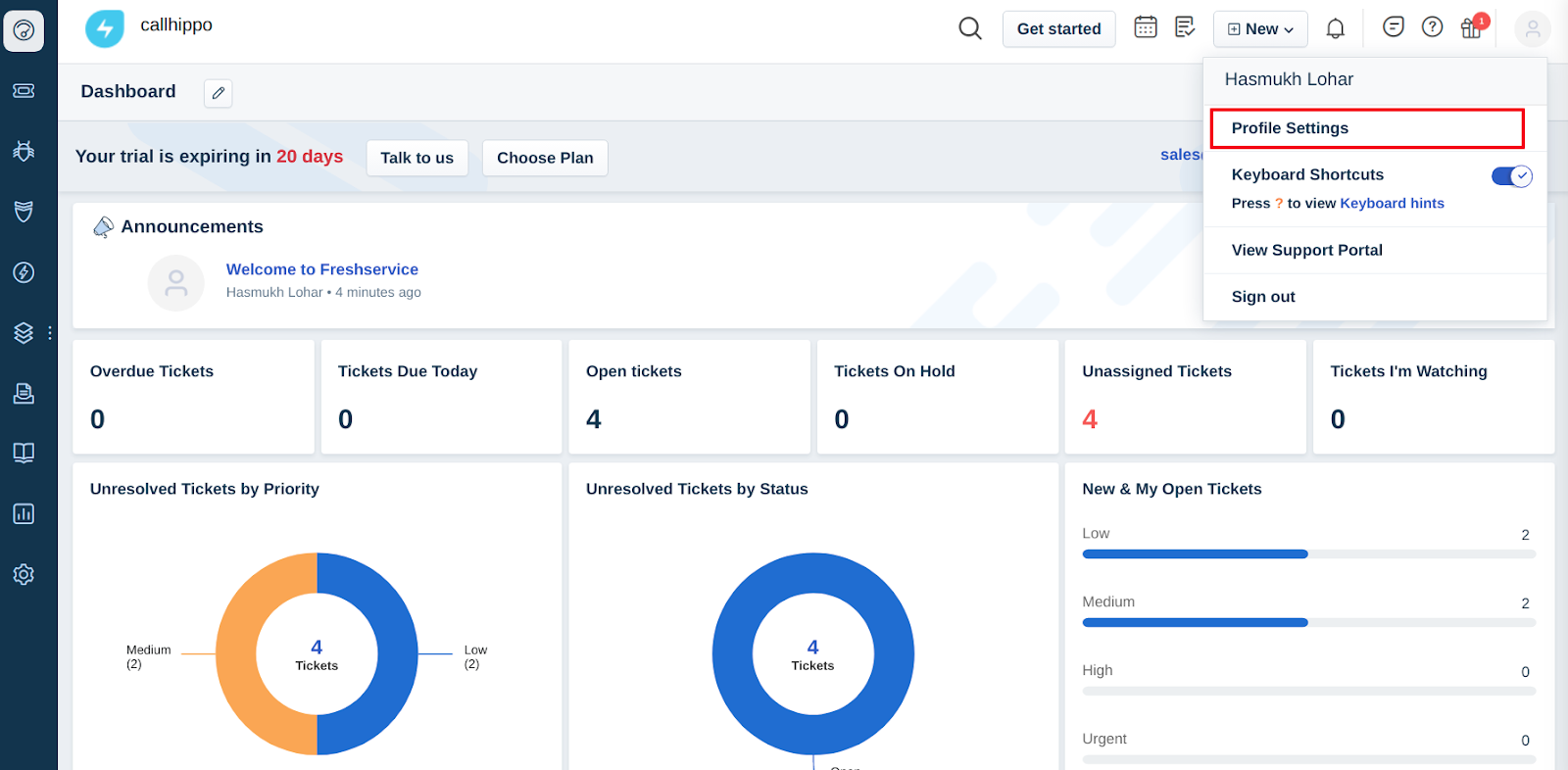The height and width of the screenshot is (770, 1568).
Task: Open the Assets layers icon in sidebar
Action: (24, 333)
